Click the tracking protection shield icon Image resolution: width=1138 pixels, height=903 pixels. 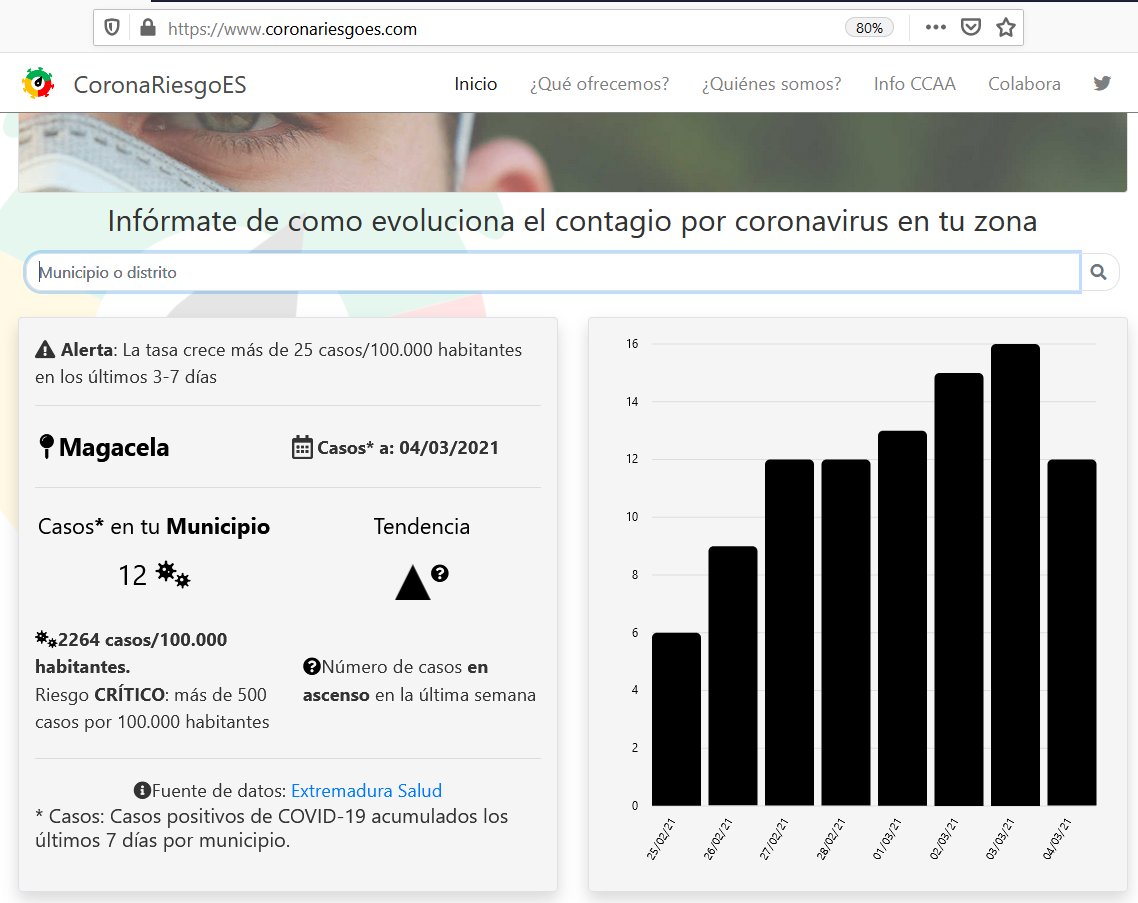(112, 28)
